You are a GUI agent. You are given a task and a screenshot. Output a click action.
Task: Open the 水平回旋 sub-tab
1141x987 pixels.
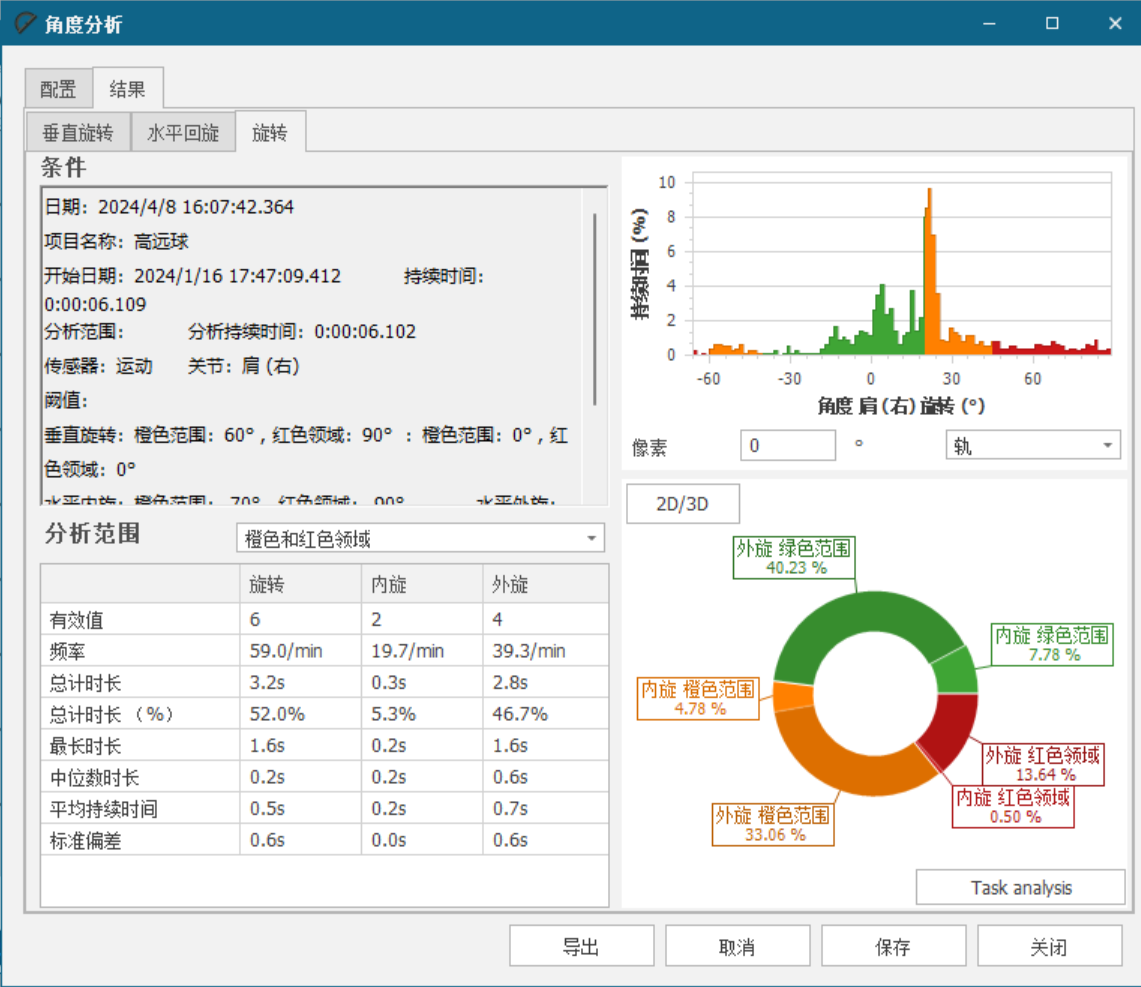(183, 133)
